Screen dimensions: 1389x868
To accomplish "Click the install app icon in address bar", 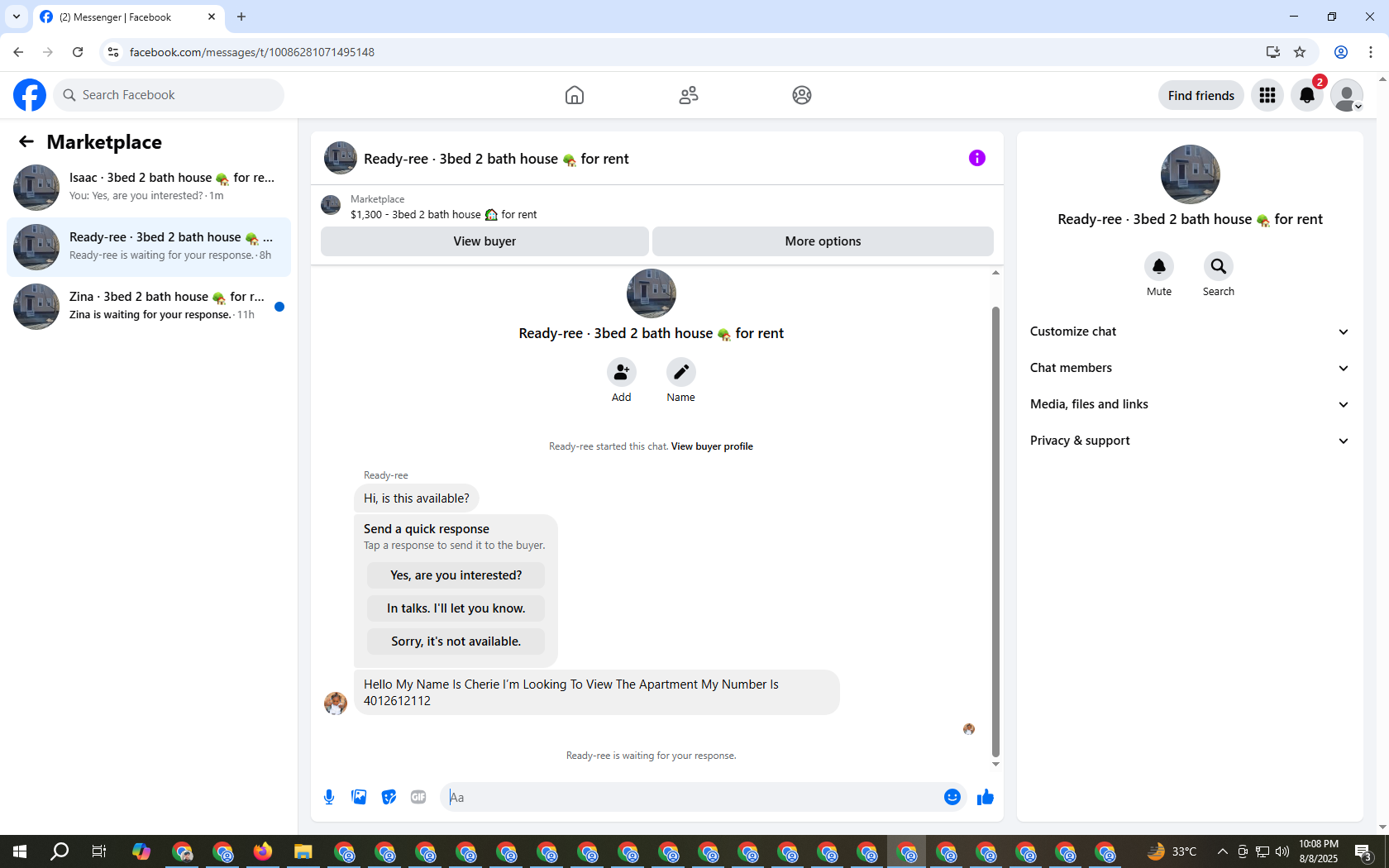I will pos(1273,52).
